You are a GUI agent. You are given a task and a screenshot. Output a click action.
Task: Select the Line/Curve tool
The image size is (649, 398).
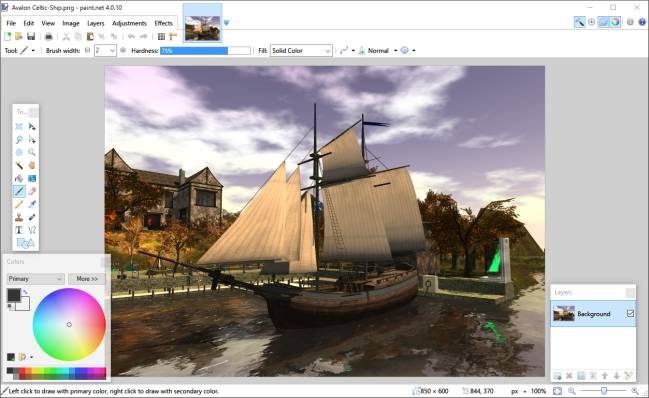point(32,230)
